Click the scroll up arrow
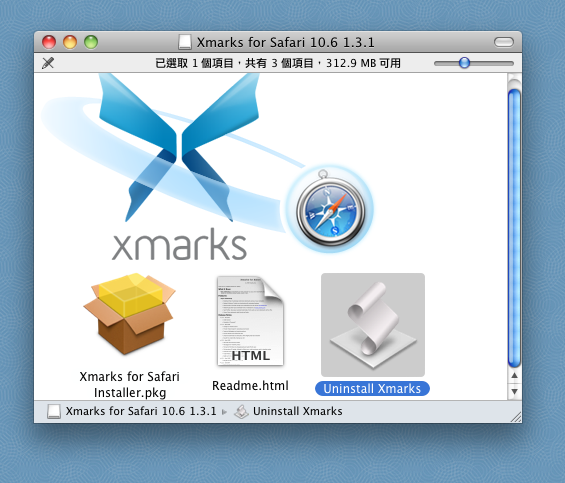 pyautogui.click(x=515, y=376)
